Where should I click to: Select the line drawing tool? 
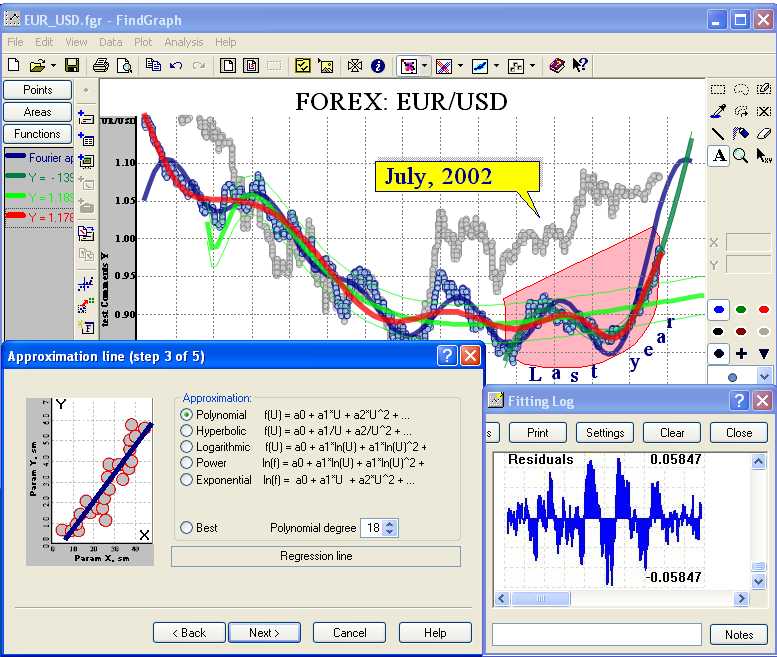[718, 133]
